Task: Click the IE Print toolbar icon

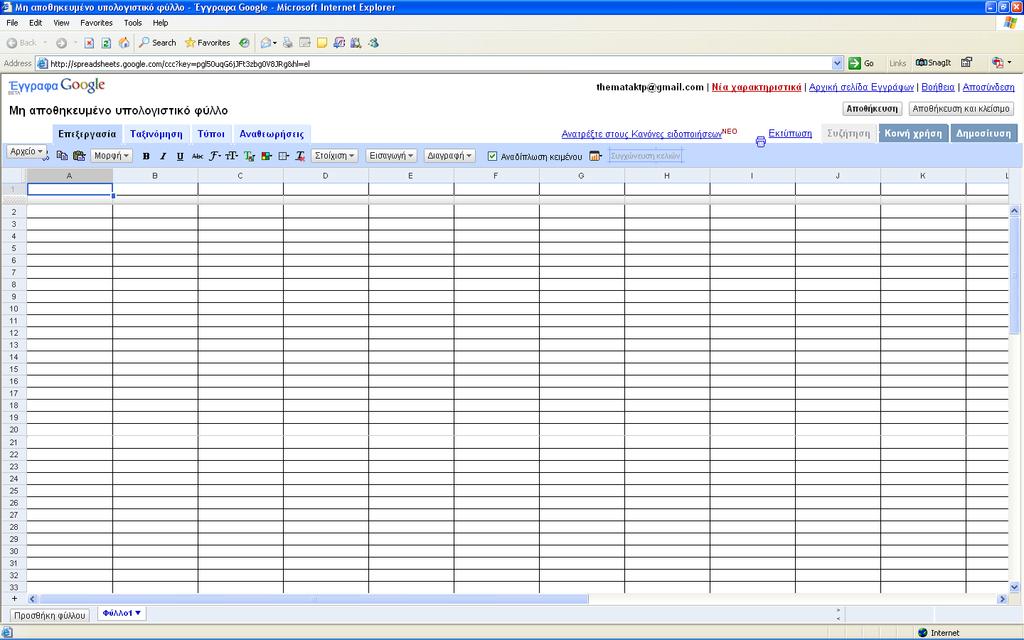Action: point(287,43)
